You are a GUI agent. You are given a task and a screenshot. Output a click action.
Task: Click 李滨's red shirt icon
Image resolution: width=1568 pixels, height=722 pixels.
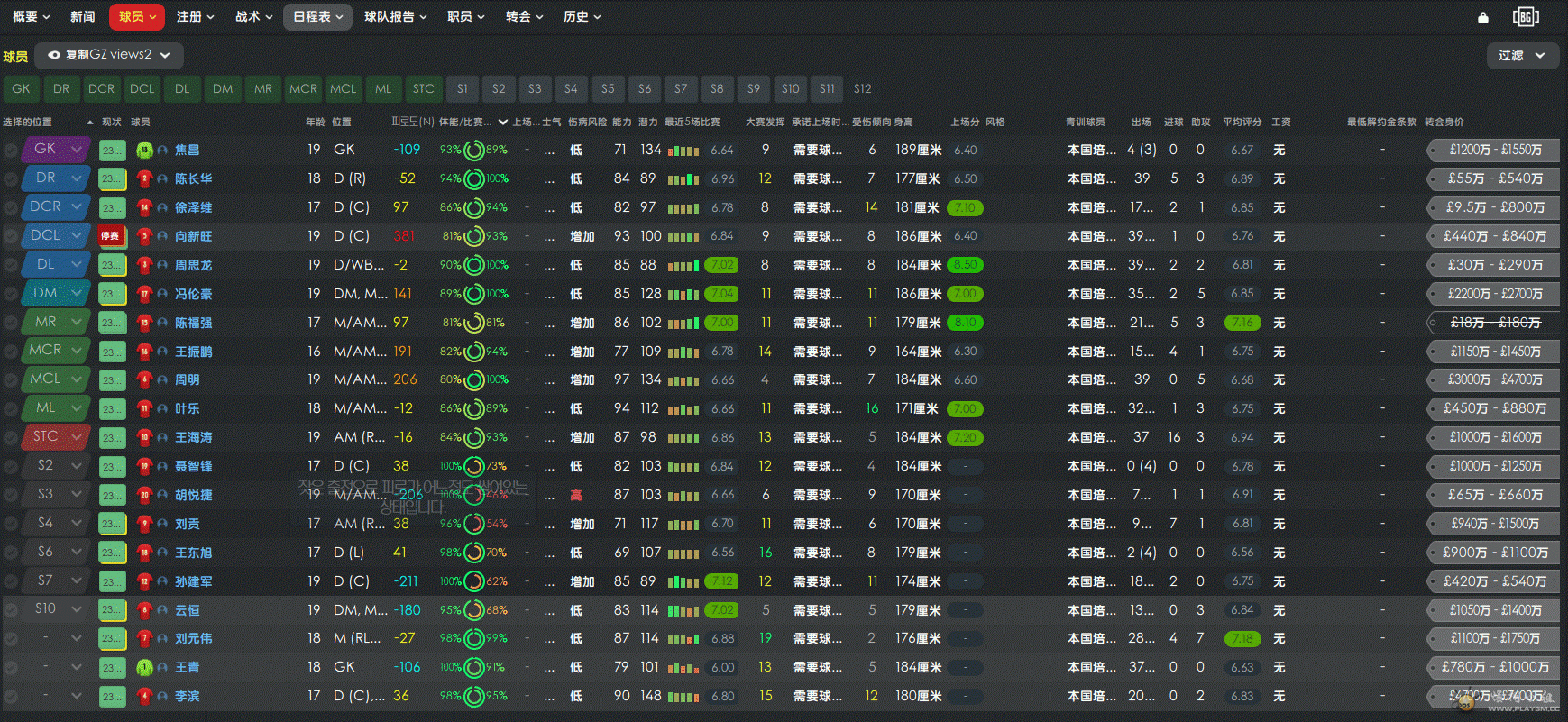(144, 697)
